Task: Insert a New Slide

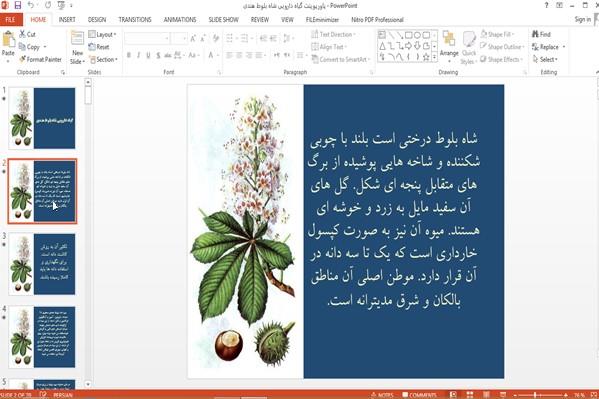Action: pyautogui.click(x=77, y=47)
